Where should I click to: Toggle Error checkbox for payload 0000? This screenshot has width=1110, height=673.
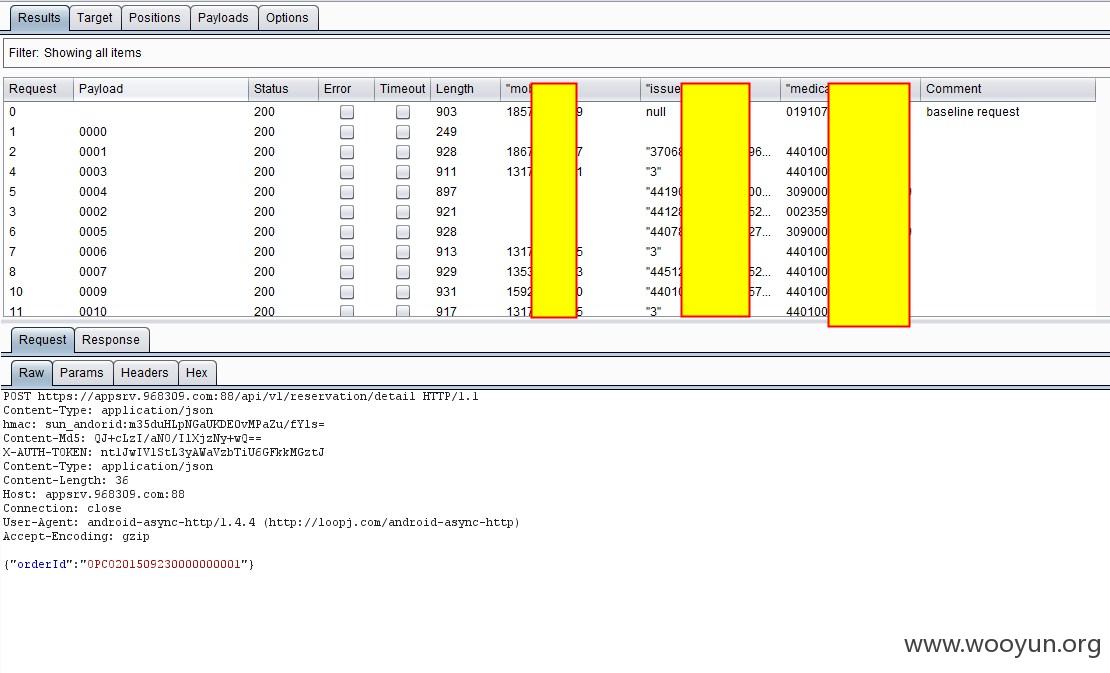[x=347, y=132]
